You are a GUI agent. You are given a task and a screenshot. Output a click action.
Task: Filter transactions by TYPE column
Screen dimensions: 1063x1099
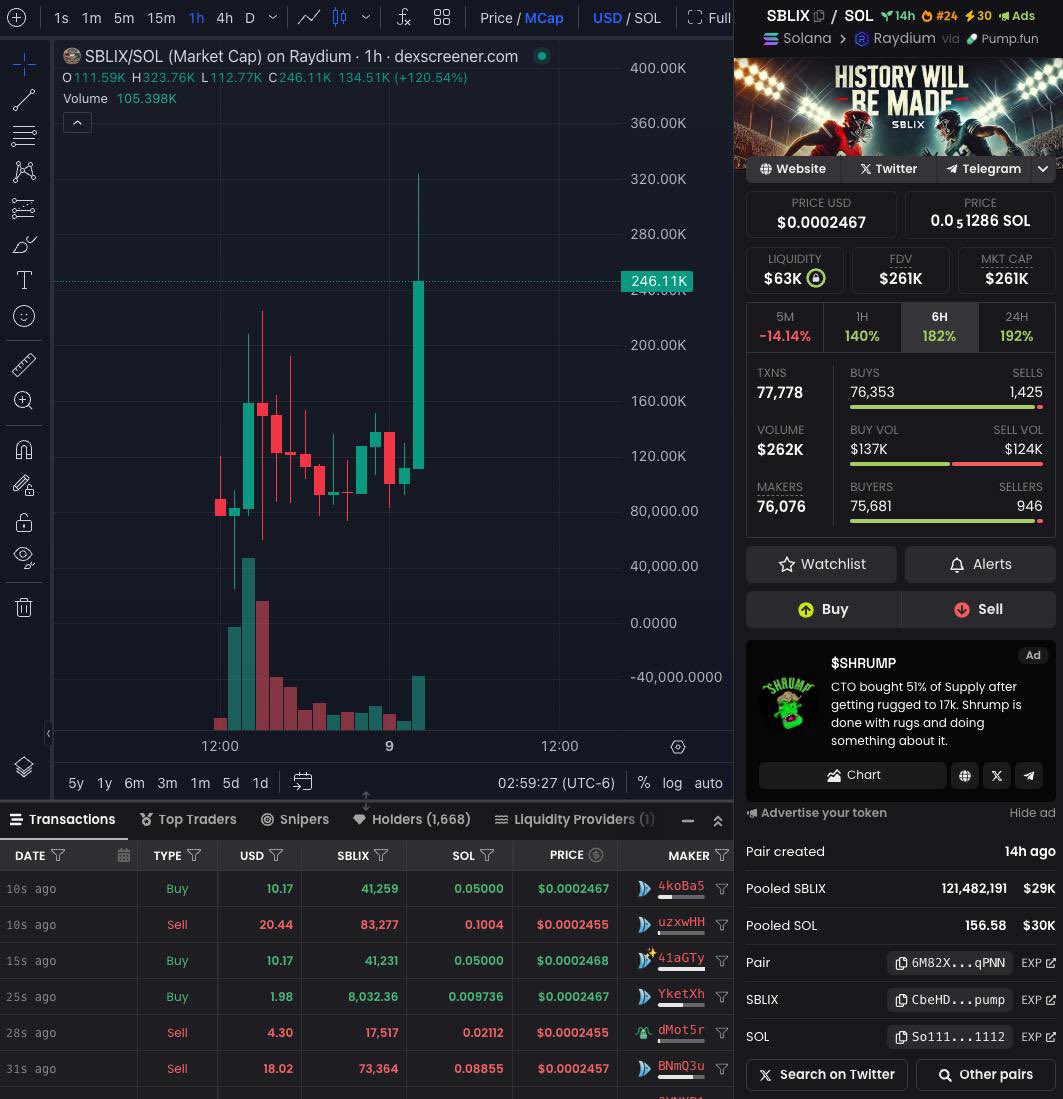tap(194, 856)
